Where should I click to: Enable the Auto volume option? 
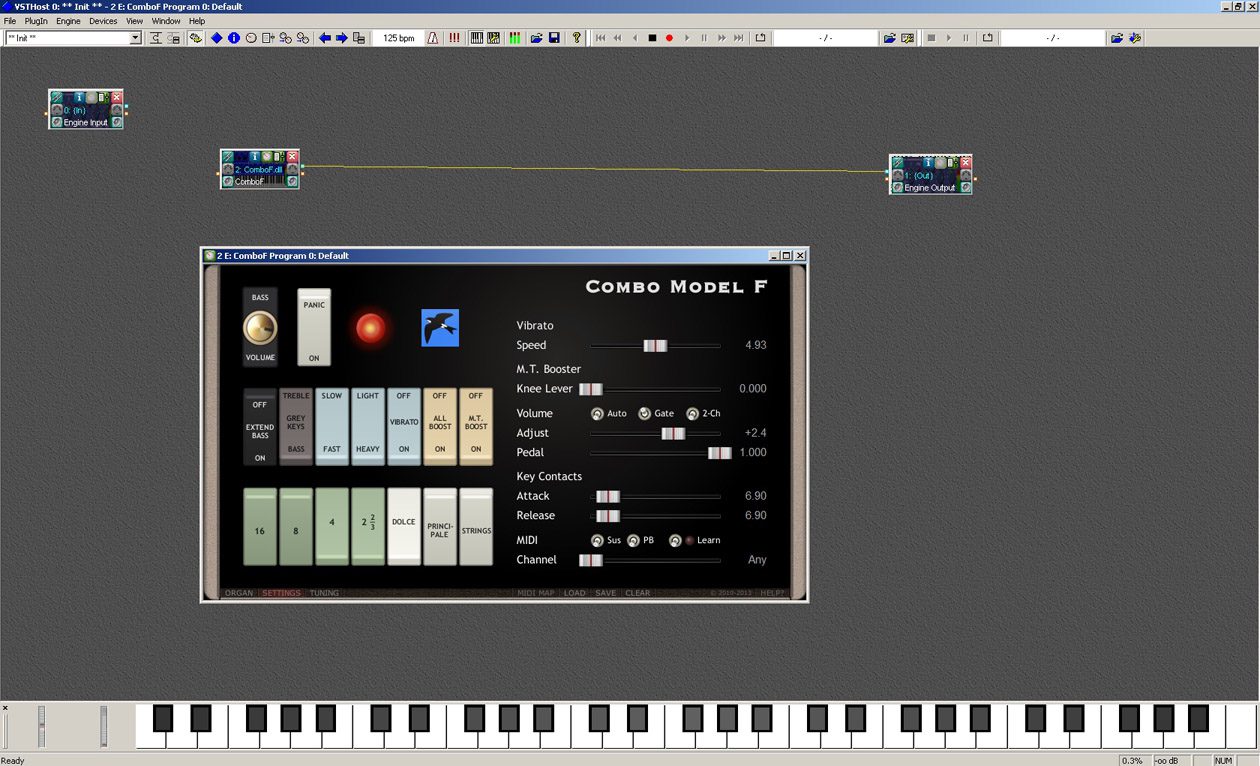[597, 413]
